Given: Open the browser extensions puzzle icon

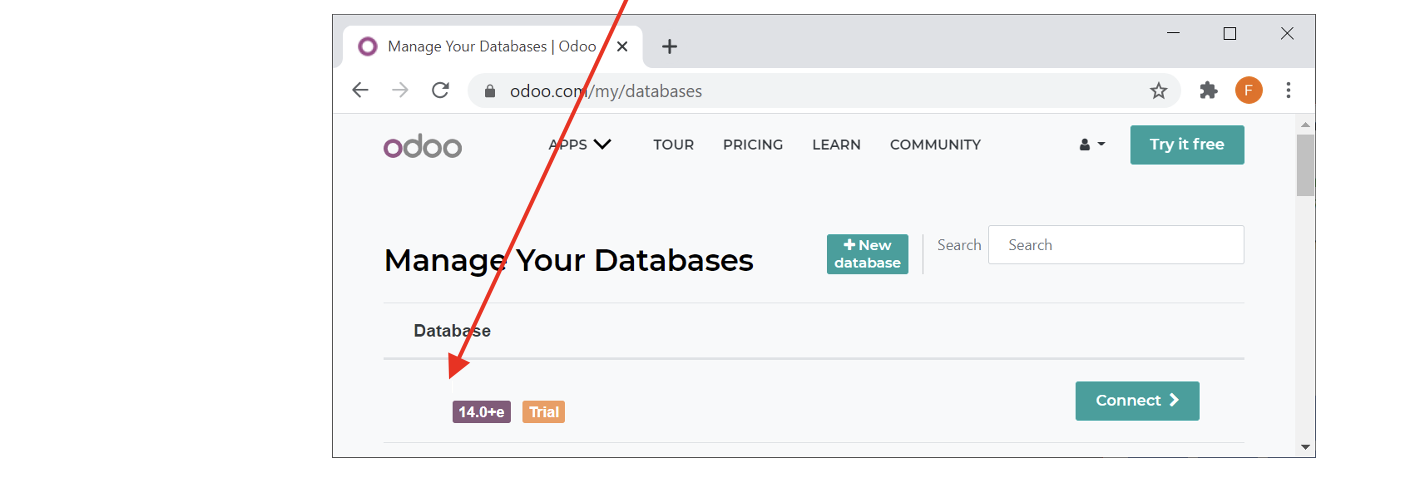Looking at the screenshot, I should [1208, 91].
